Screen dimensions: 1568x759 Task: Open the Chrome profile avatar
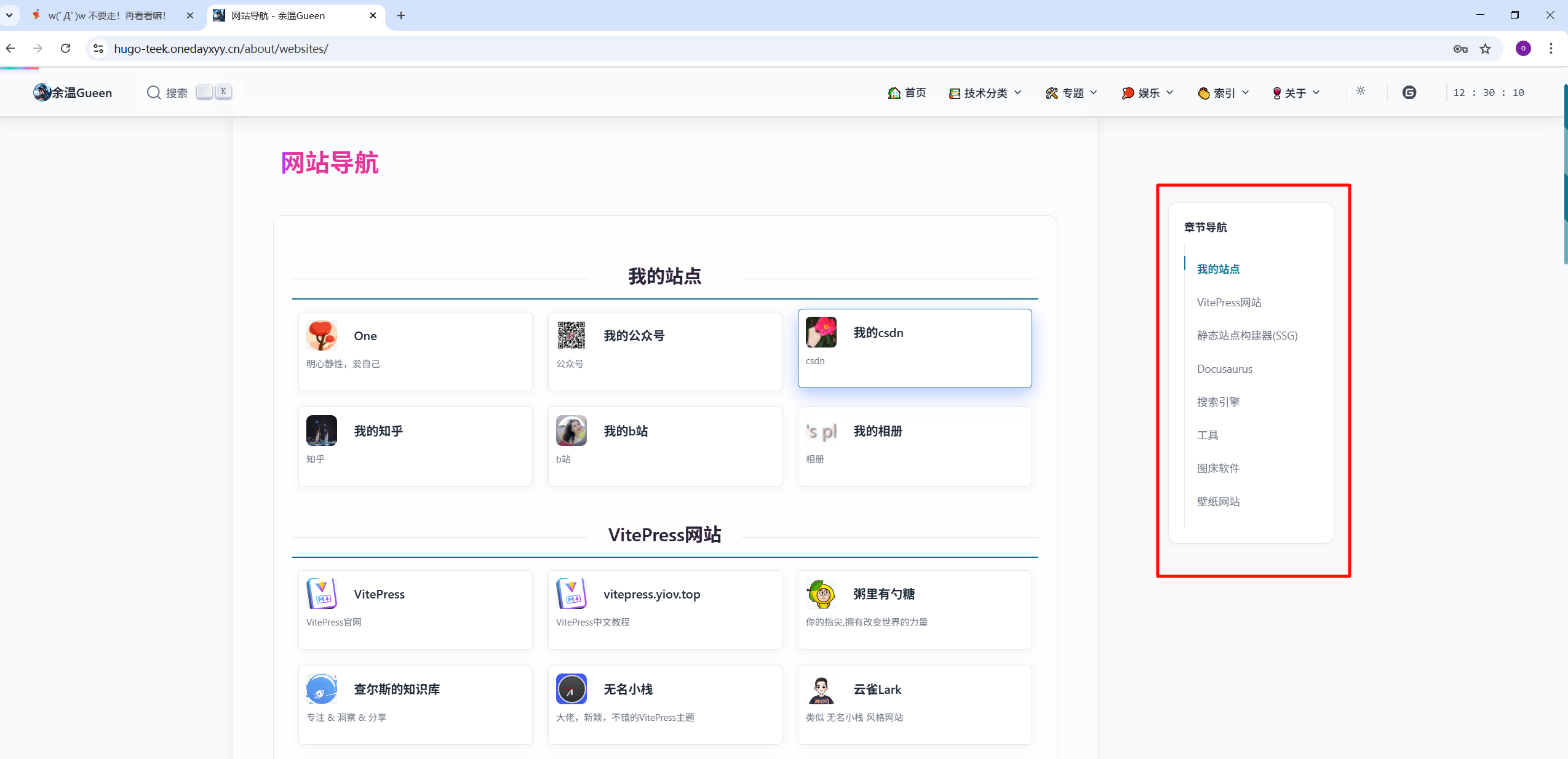1523,49
